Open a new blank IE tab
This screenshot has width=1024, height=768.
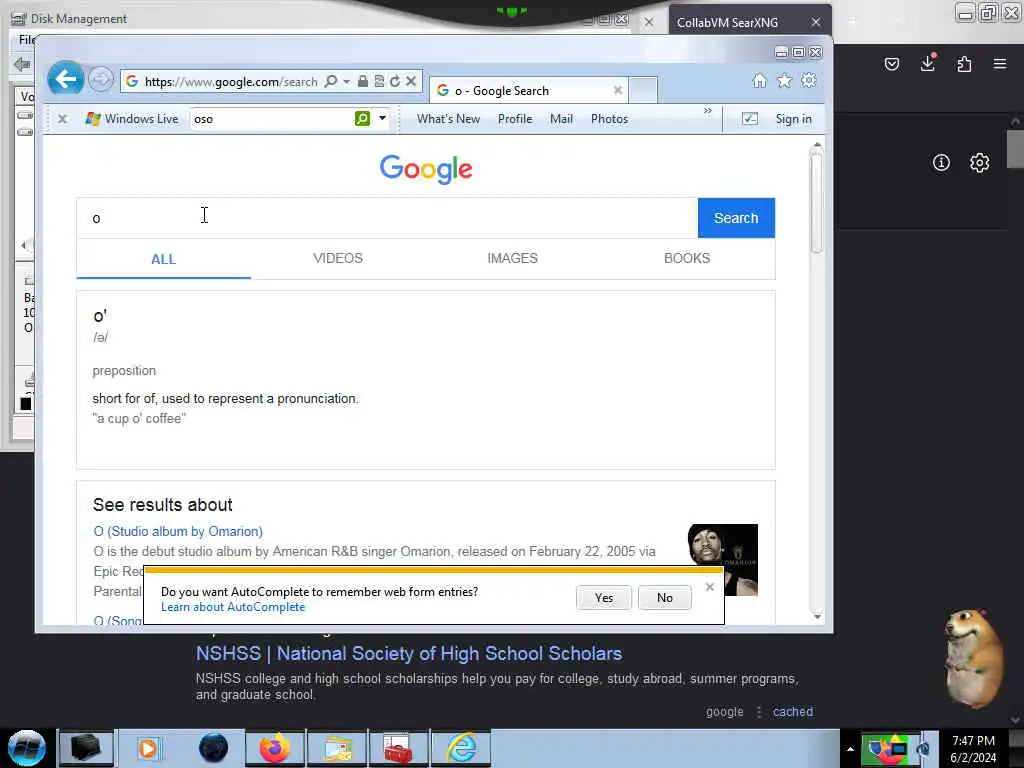click(x=643, y=90)
